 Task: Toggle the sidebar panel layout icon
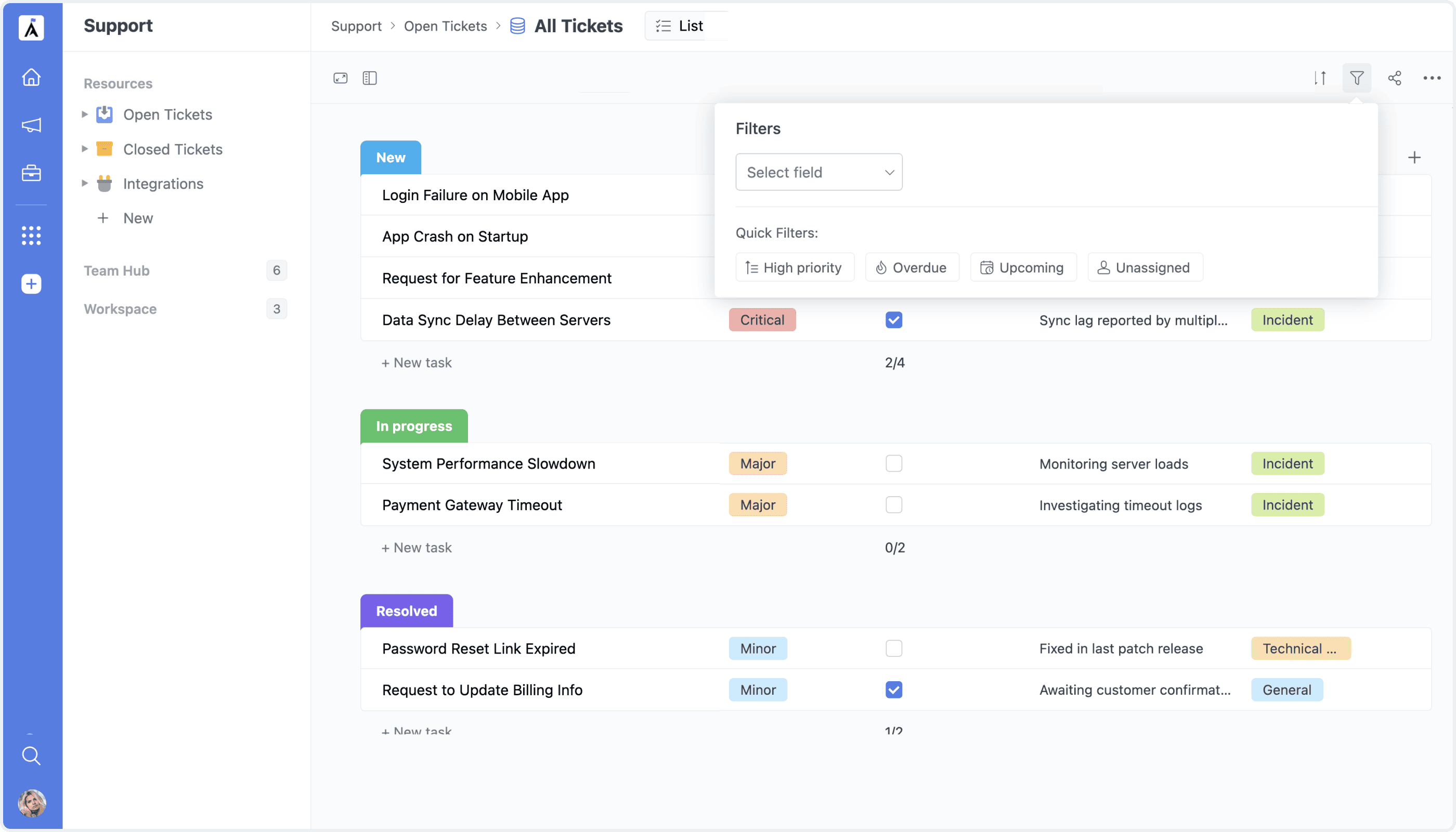370,77
